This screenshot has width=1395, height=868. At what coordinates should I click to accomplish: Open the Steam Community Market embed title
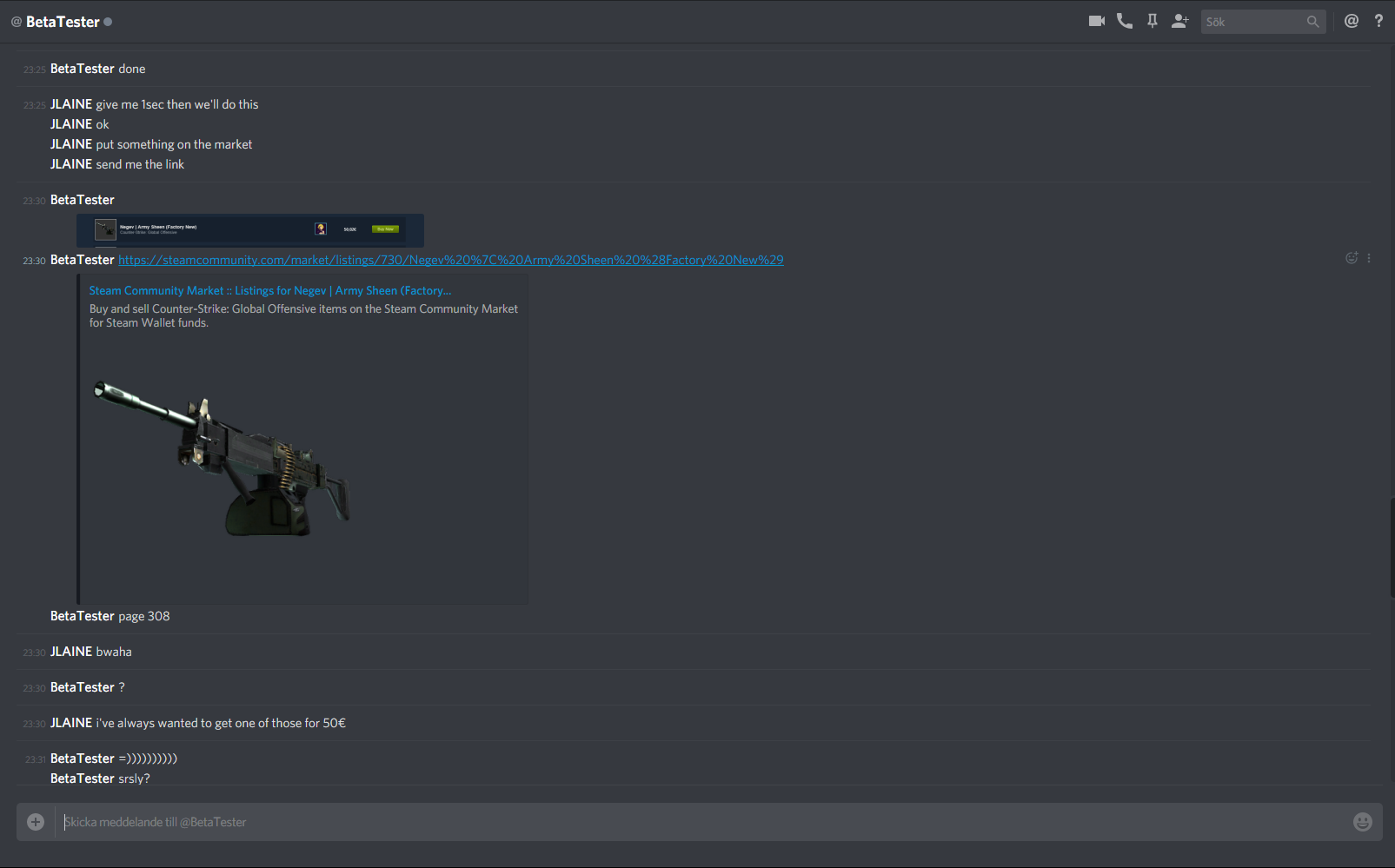click(269, 291)
